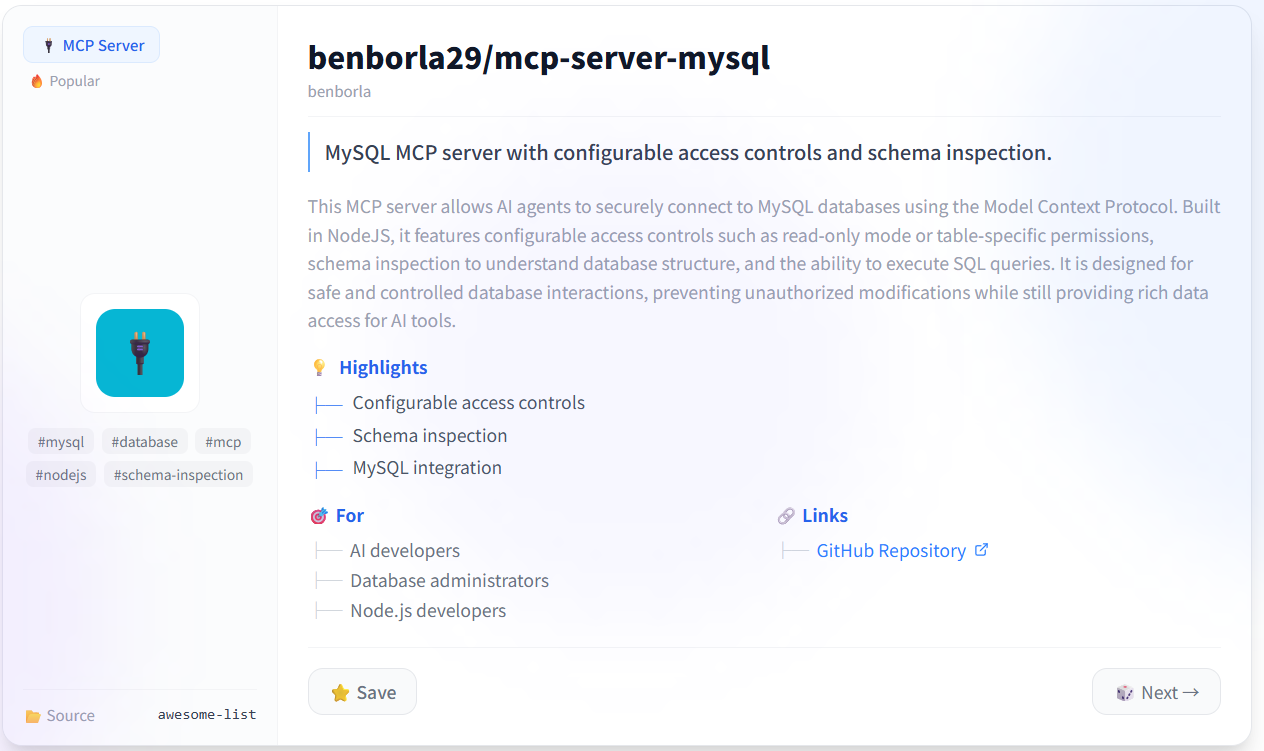Select the #mcp tag
The width and height of the screenshot is (1264, 751).
coord(223,441)
